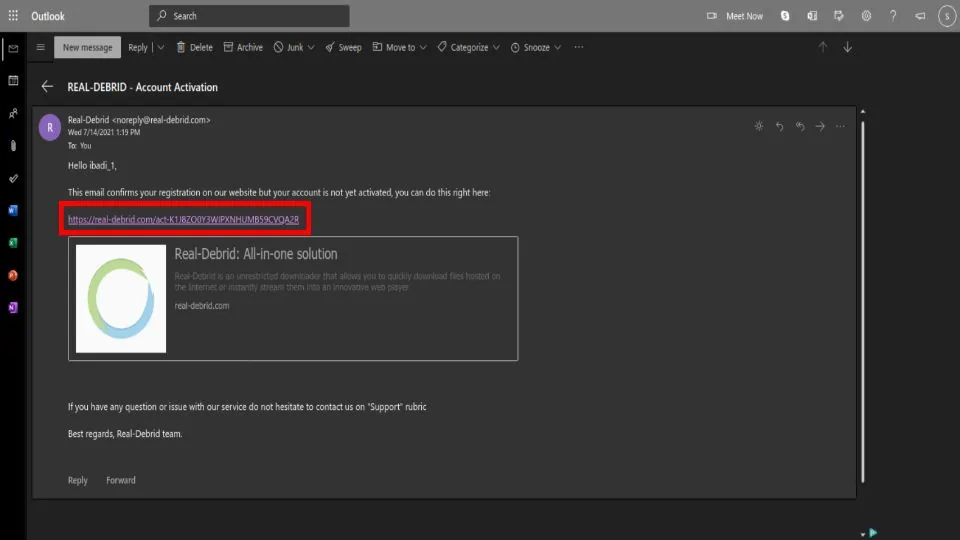This screenshot has width=960, height=540.
Task: Click the Skype icon in top bar
Action: [785, 16]
